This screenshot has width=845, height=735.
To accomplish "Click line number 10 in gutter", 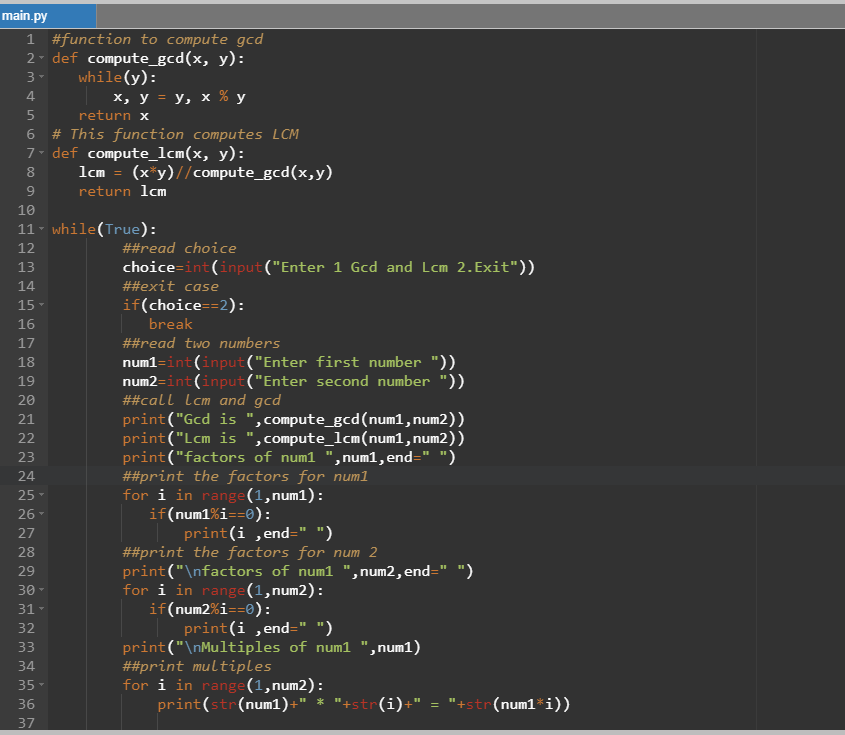I will pos(26,210).
